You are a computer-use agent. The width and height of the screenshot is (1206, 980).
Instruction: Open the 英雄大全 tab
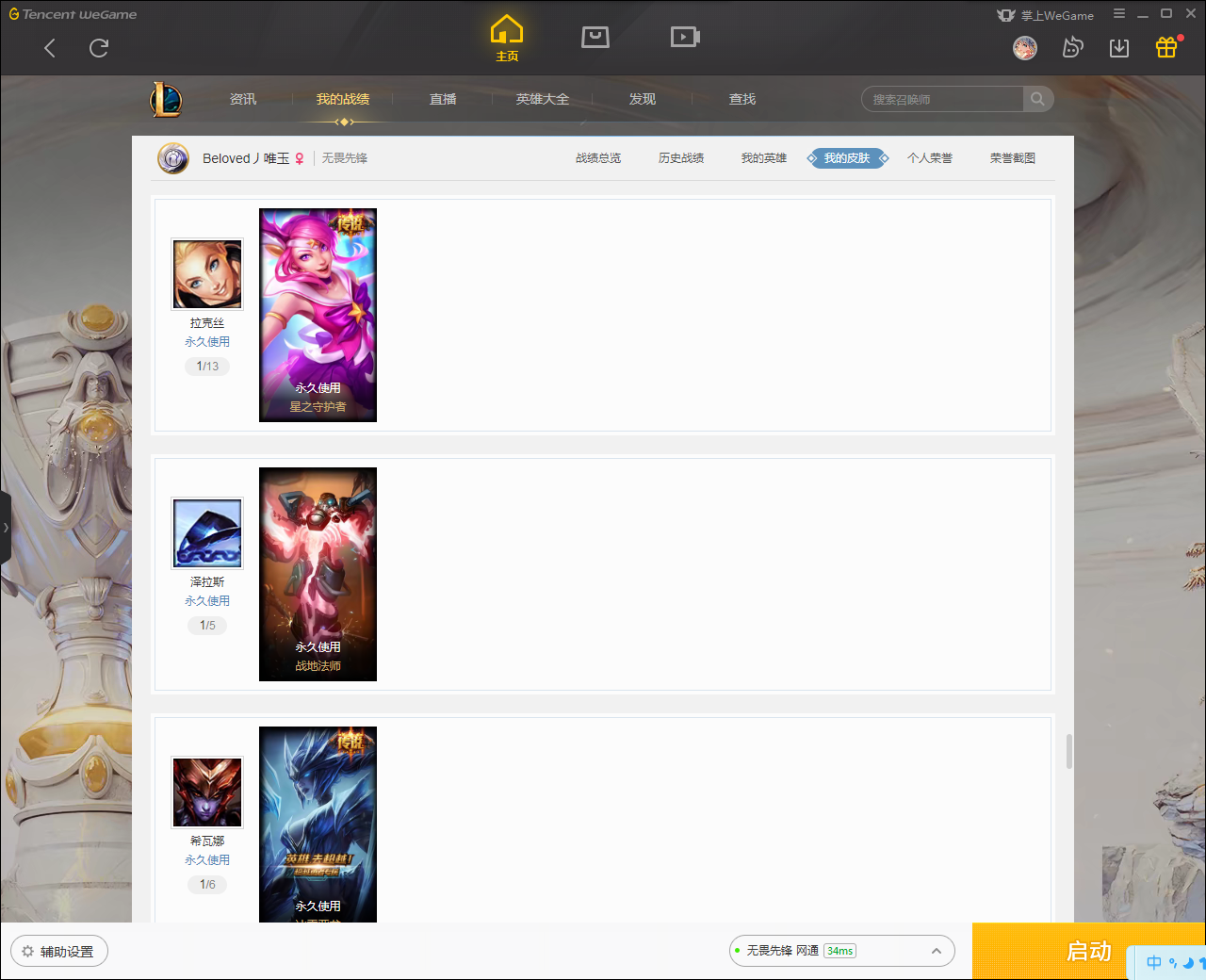point(543,99)
